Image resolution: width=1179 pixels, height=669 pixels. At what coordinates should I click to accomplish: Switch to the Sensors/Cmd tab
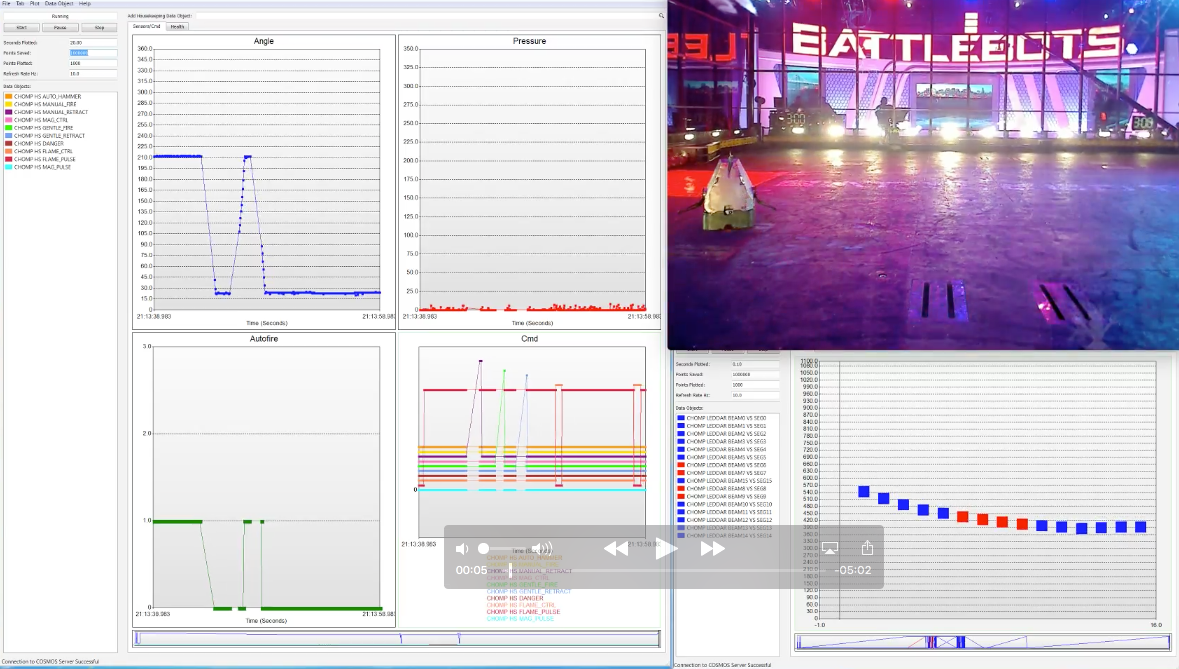147,26
